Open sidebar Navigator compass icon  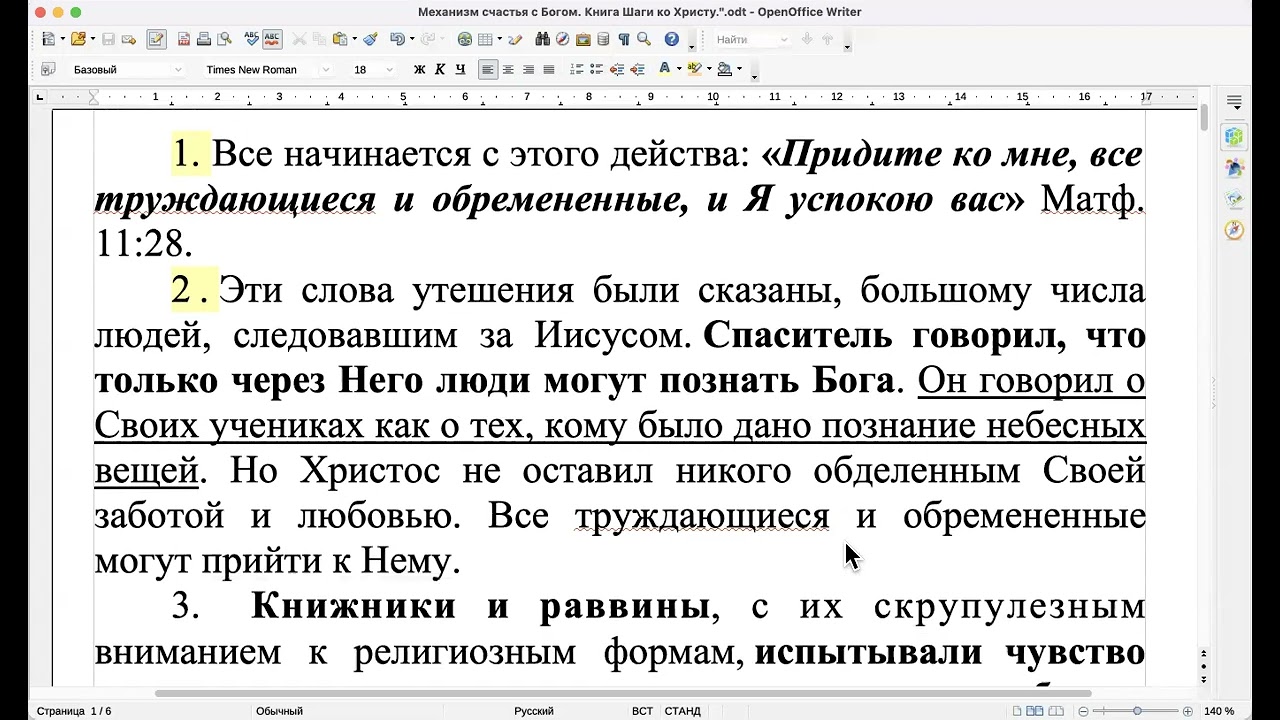coord(1234,230)
